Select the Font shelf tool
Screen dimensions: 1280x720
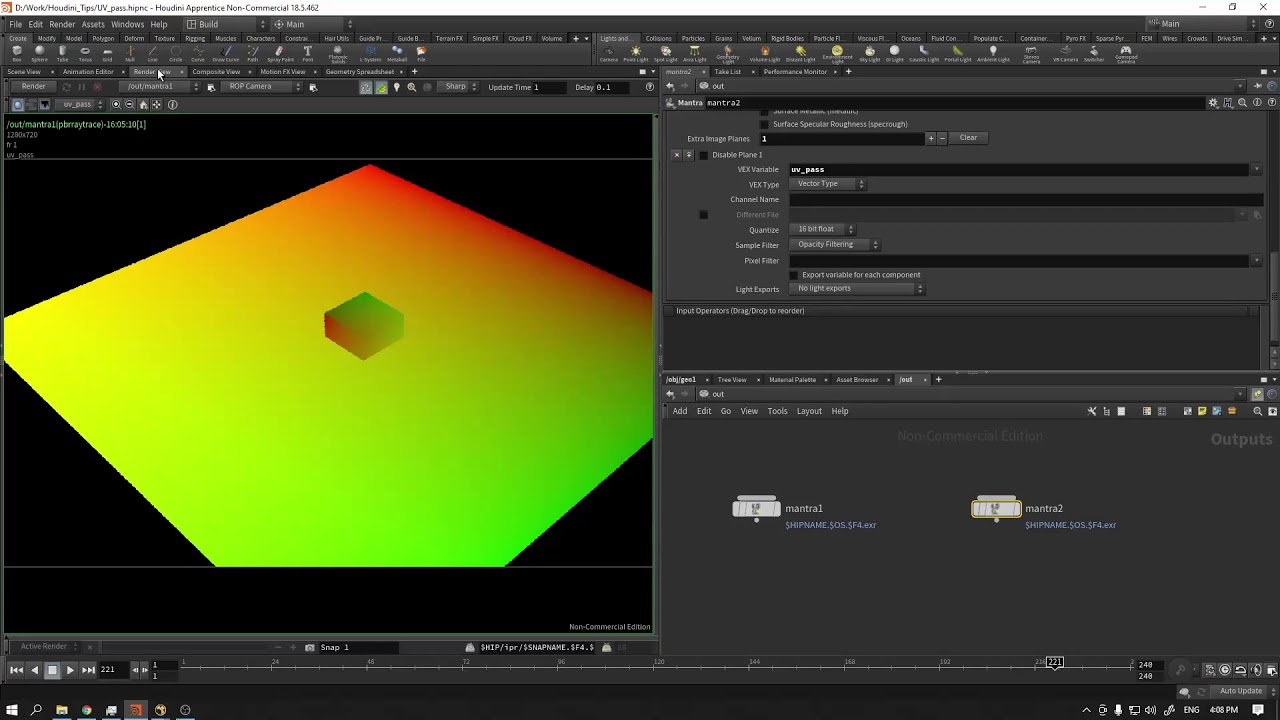pyautogui.click(x=307, y=53)
